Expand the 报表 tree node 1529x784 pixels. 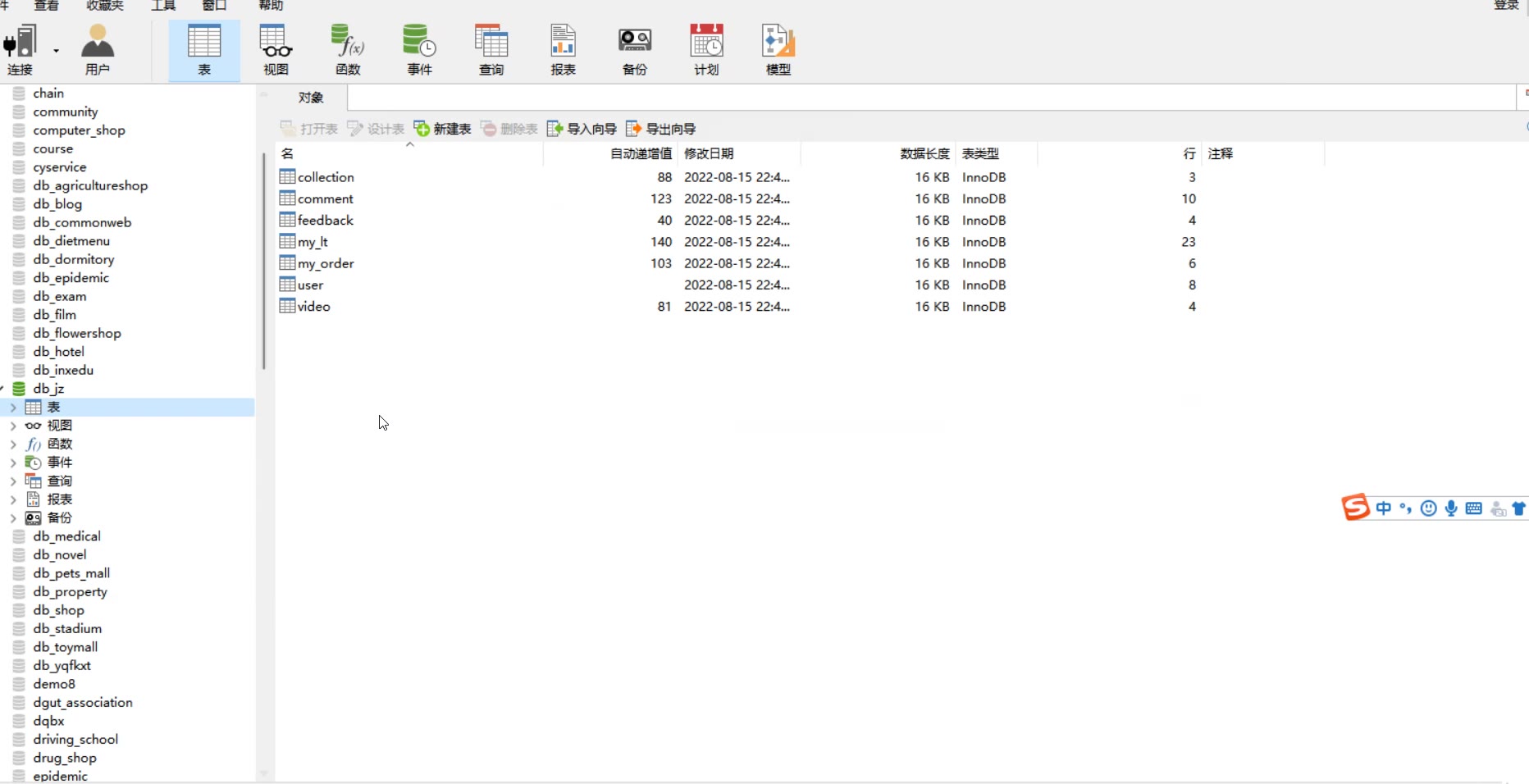12,499
